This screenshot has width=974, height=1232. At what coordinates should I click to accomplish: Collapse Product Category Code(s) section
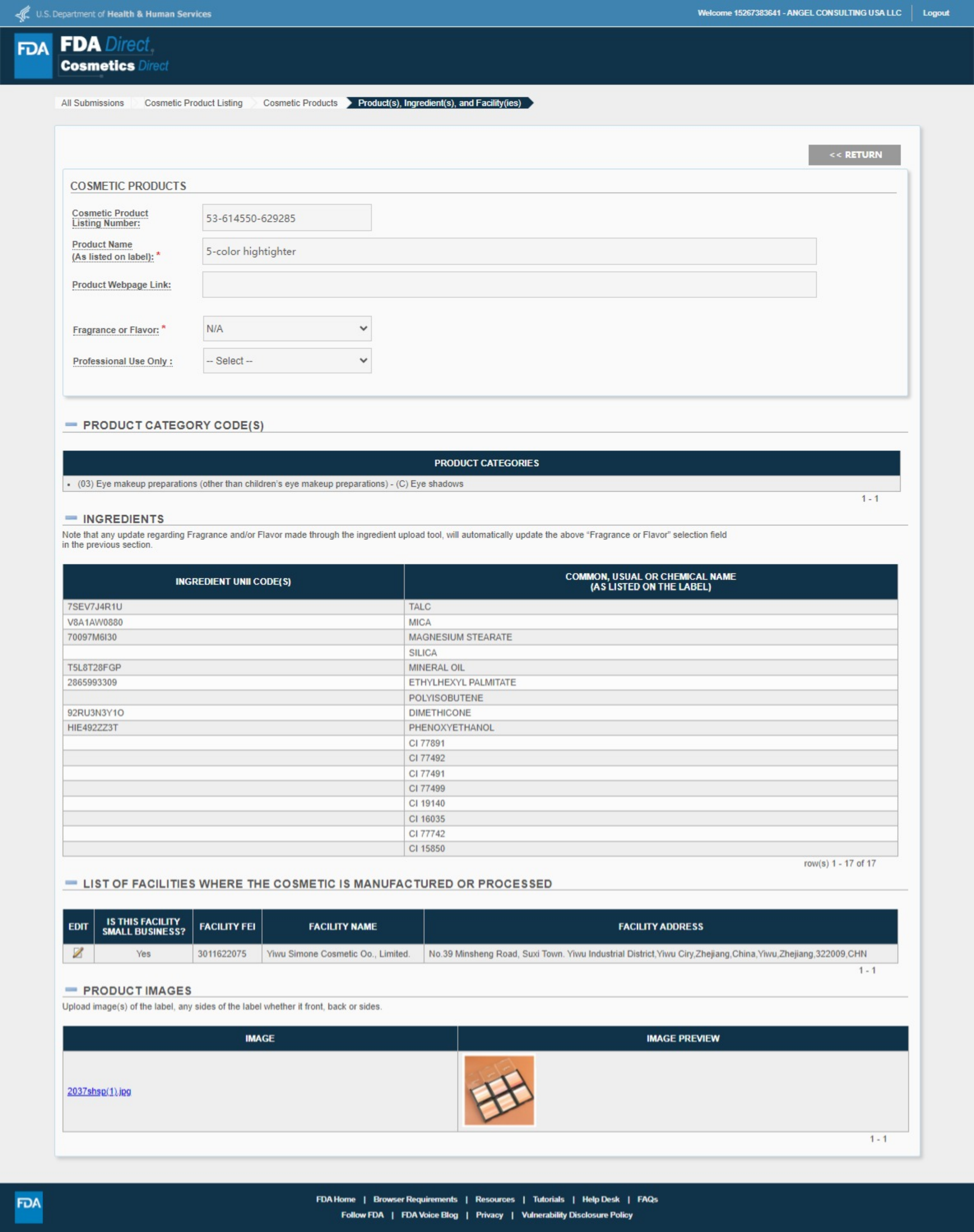point(71,425)
